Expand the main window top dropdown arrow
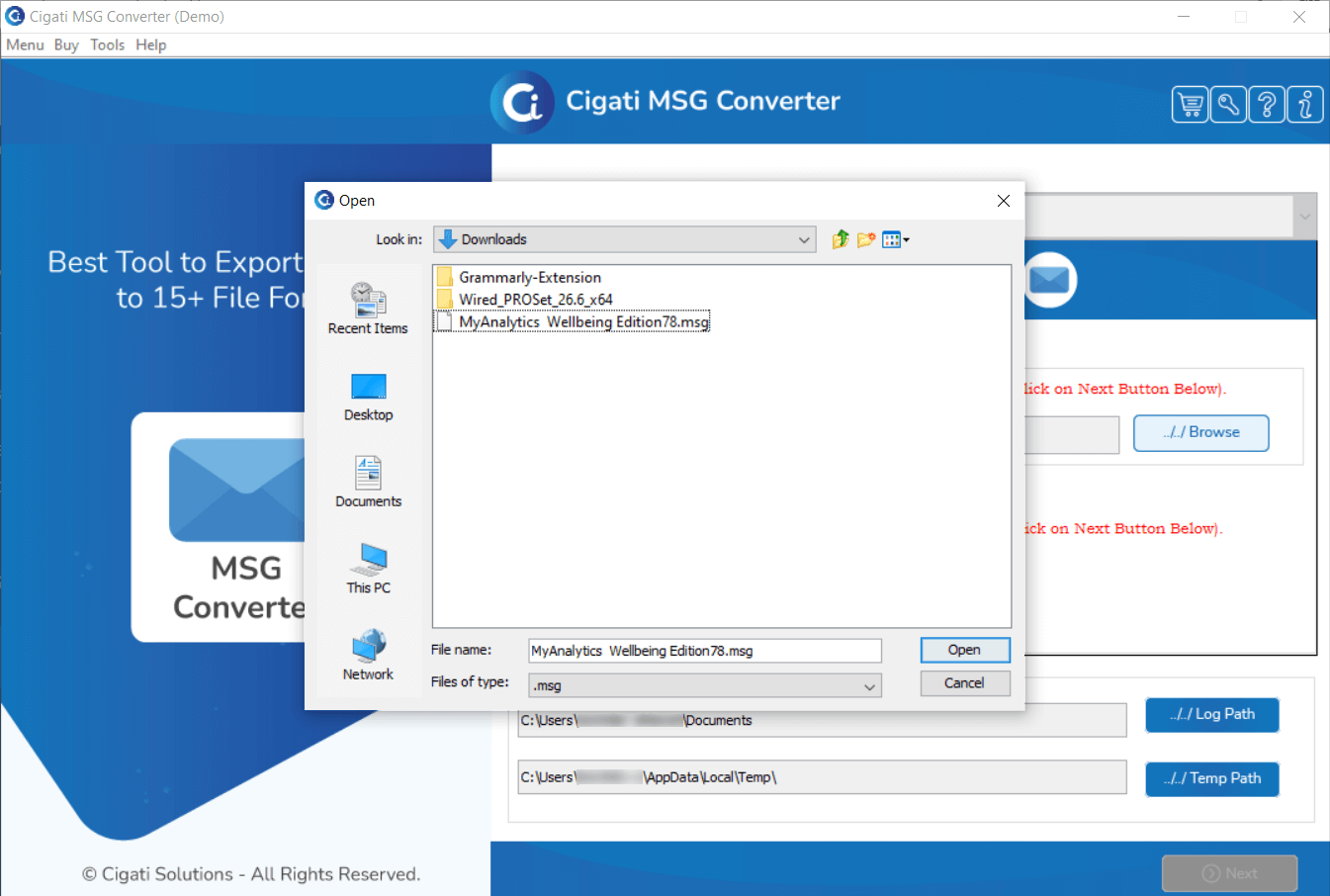The height and width of the screenshot is (896, 1330). [1305, 217]
